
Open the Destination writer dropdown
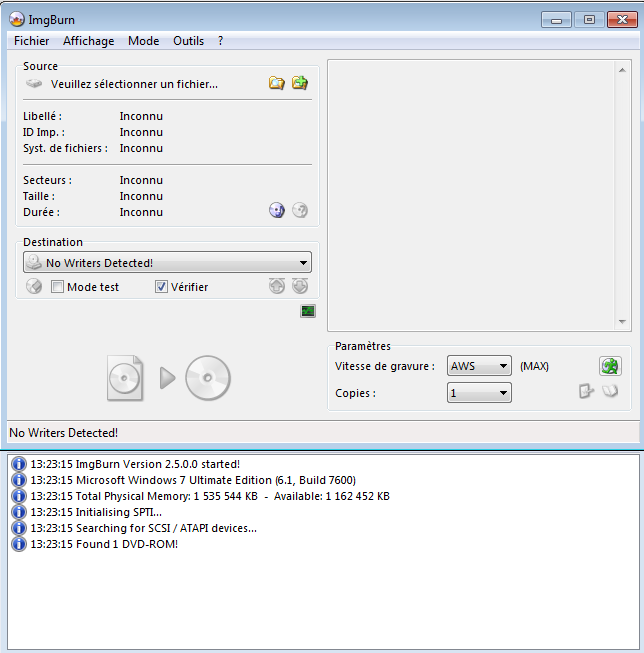(x=167, y=262)
